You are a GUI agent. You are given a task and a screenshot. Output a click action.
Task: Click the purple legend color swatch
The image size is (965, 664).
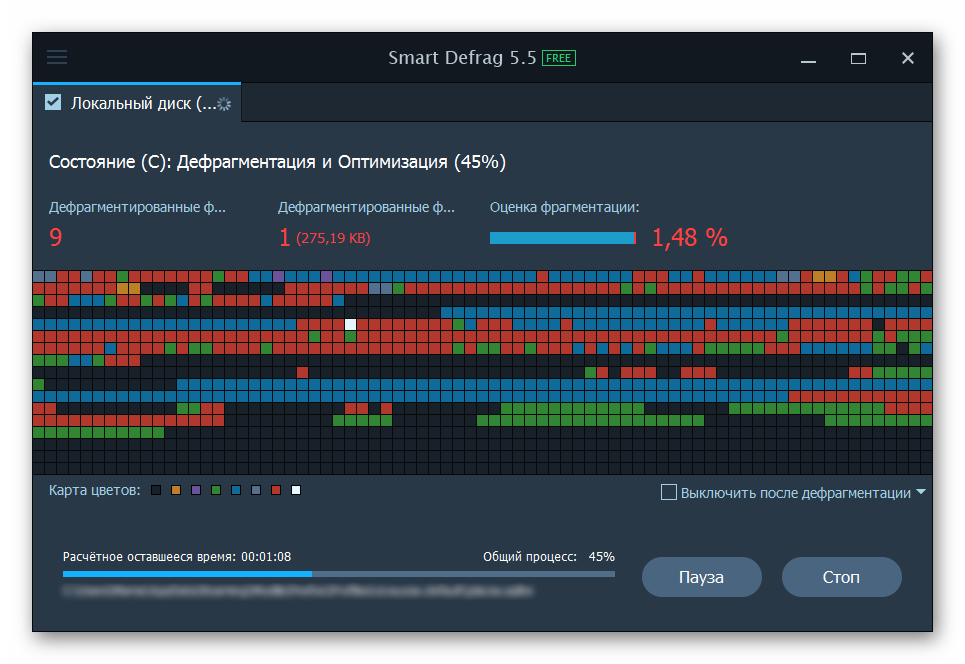196,490
